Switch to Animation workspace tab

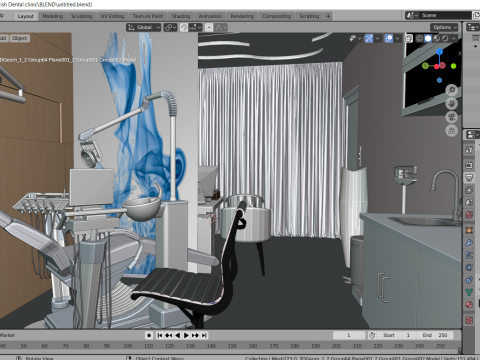coord(210,16)
